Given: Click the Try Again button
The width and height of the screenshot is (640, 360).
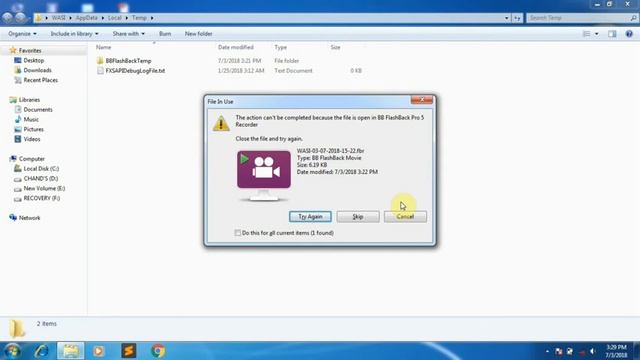Looking at the screenshot, I should tap(310, 217).
